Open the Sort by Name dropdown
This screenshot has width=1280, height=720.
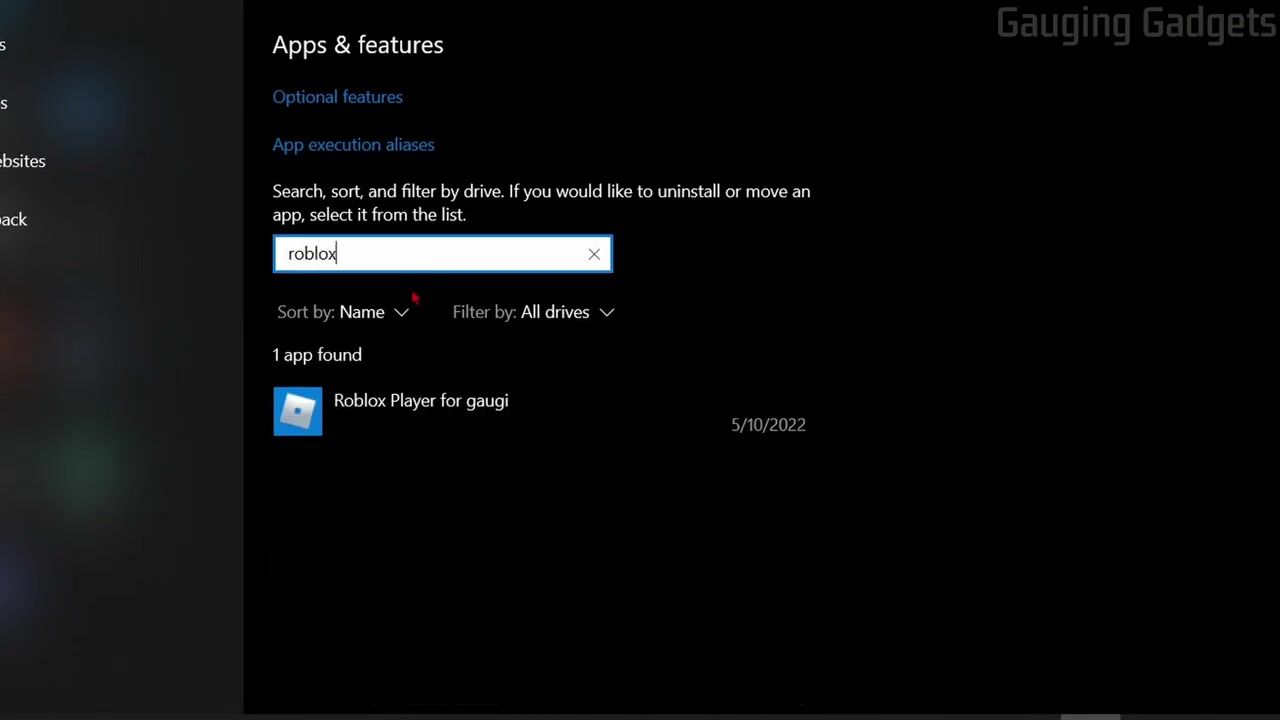click(x=343, y=312)
